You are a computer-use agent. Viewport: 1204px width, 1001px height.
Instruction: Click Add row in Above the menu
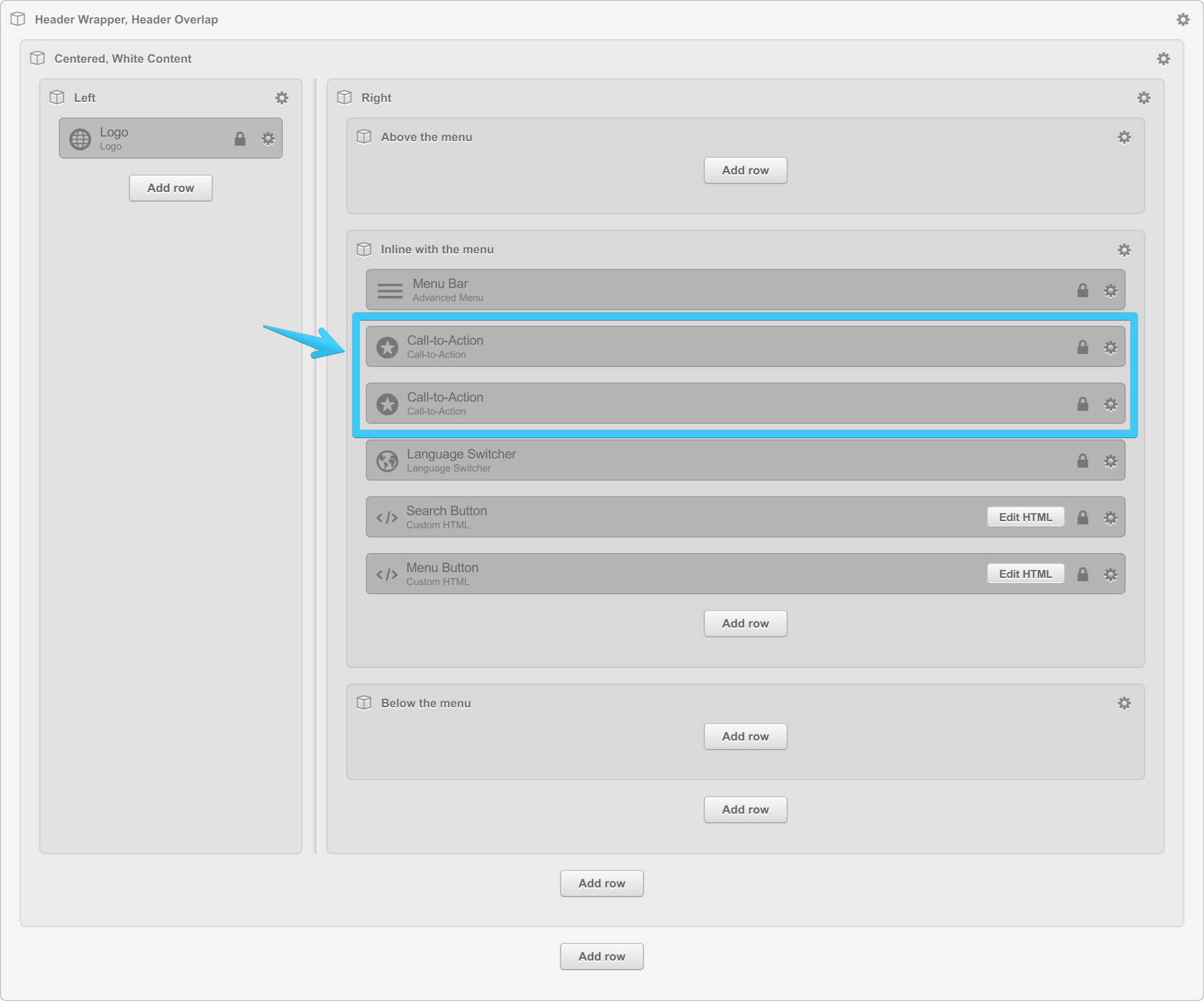745,170
